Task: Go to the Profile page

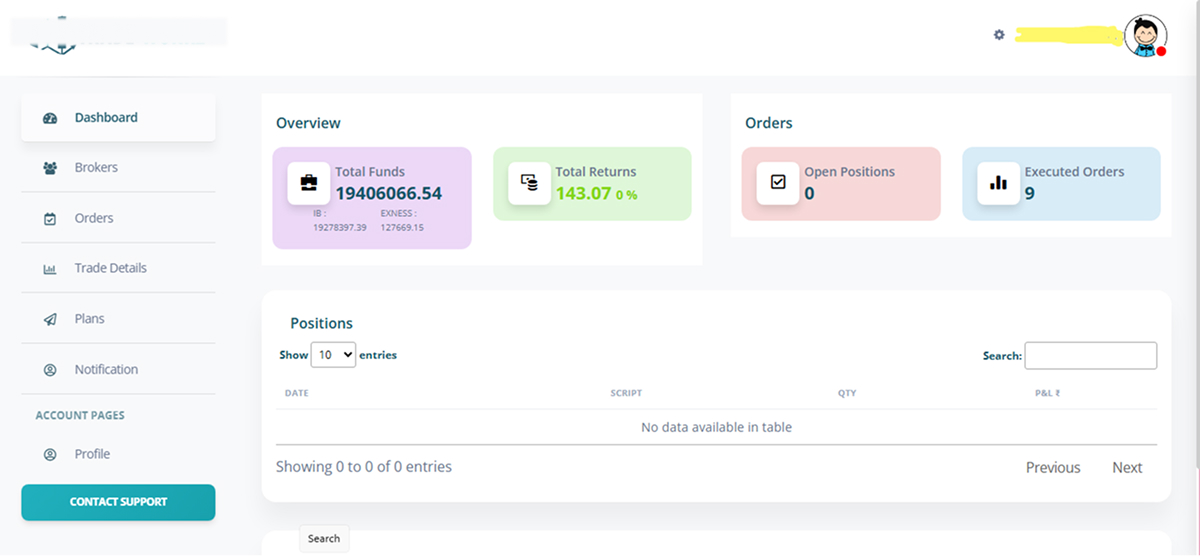Action: tap(118, 454)
